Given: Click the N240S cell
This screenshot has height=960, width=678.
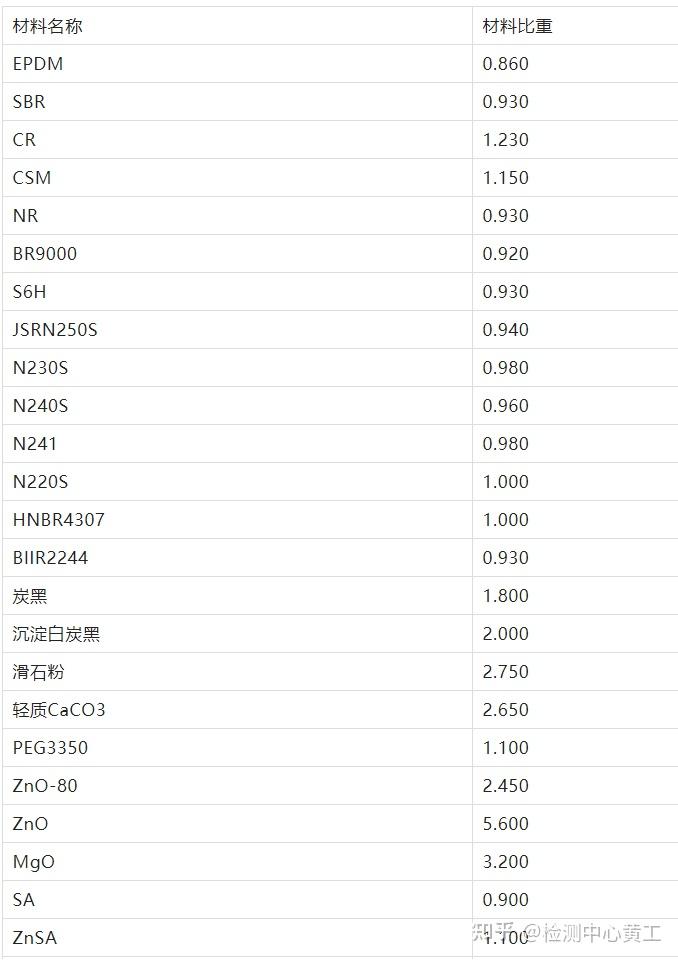Looking at the screenshot, I should coord(40,406).
